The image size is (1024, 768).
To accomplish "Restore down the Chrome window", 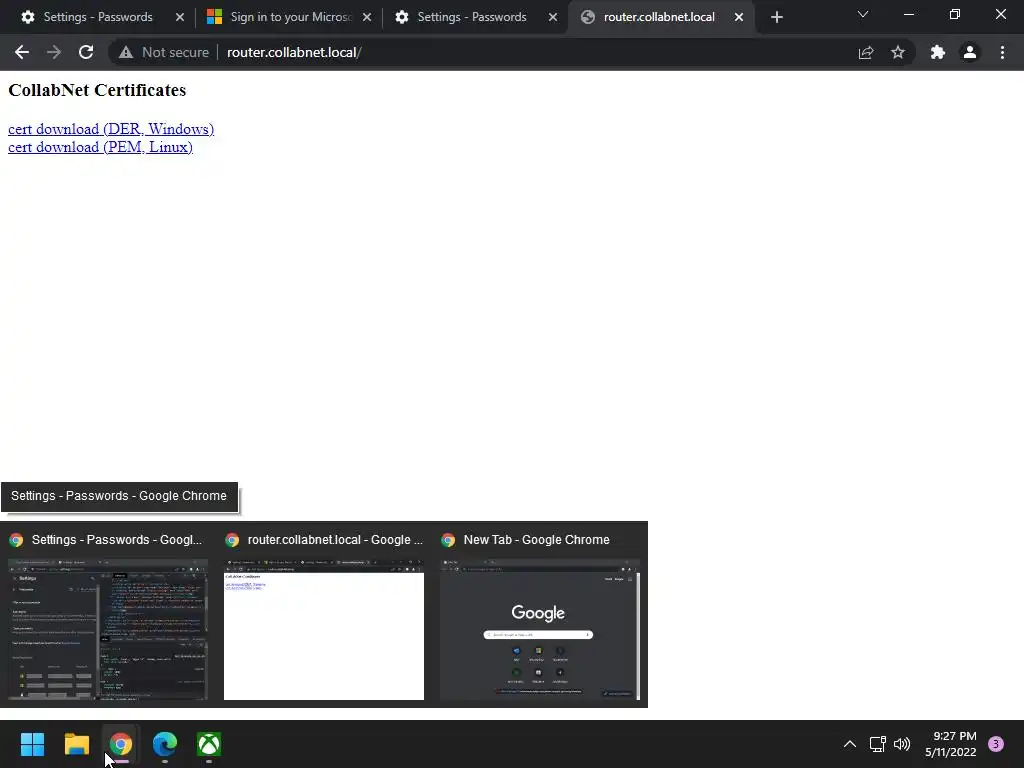I will click(x=955, y=14).
